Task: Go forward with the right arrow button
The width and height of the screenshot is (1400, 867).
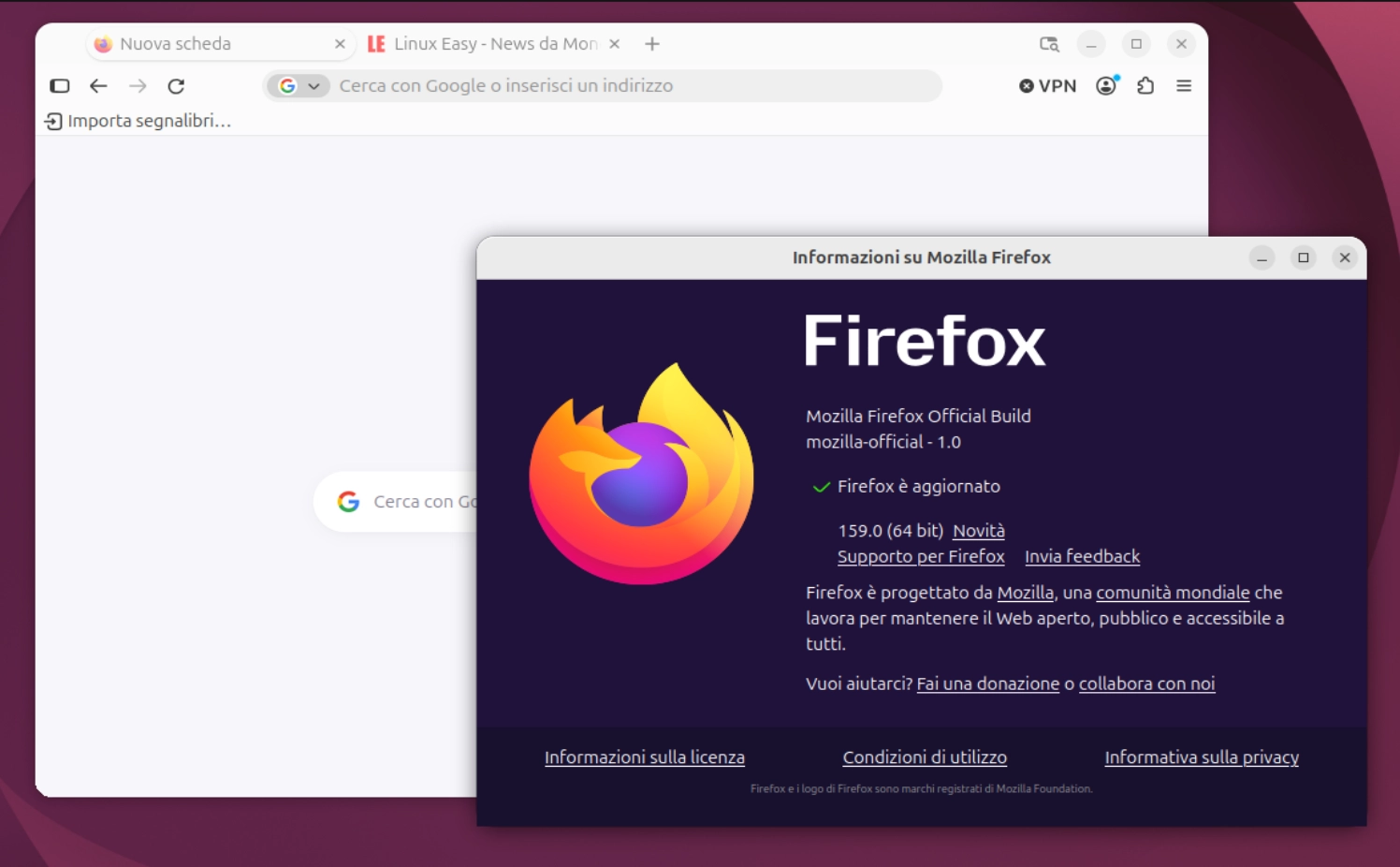Action: click(138, 86)
